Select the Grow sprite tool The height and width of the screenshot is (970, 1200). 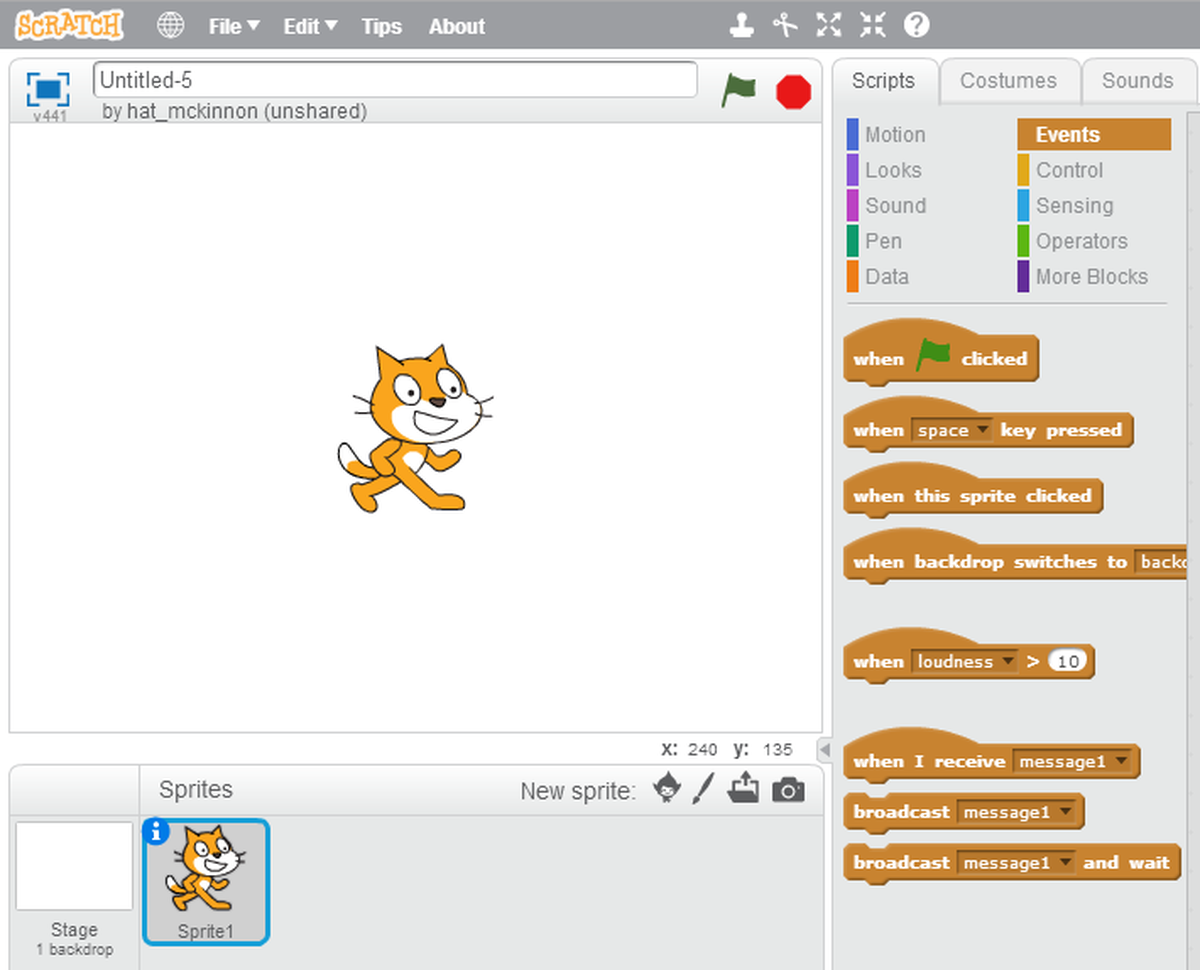829,25
